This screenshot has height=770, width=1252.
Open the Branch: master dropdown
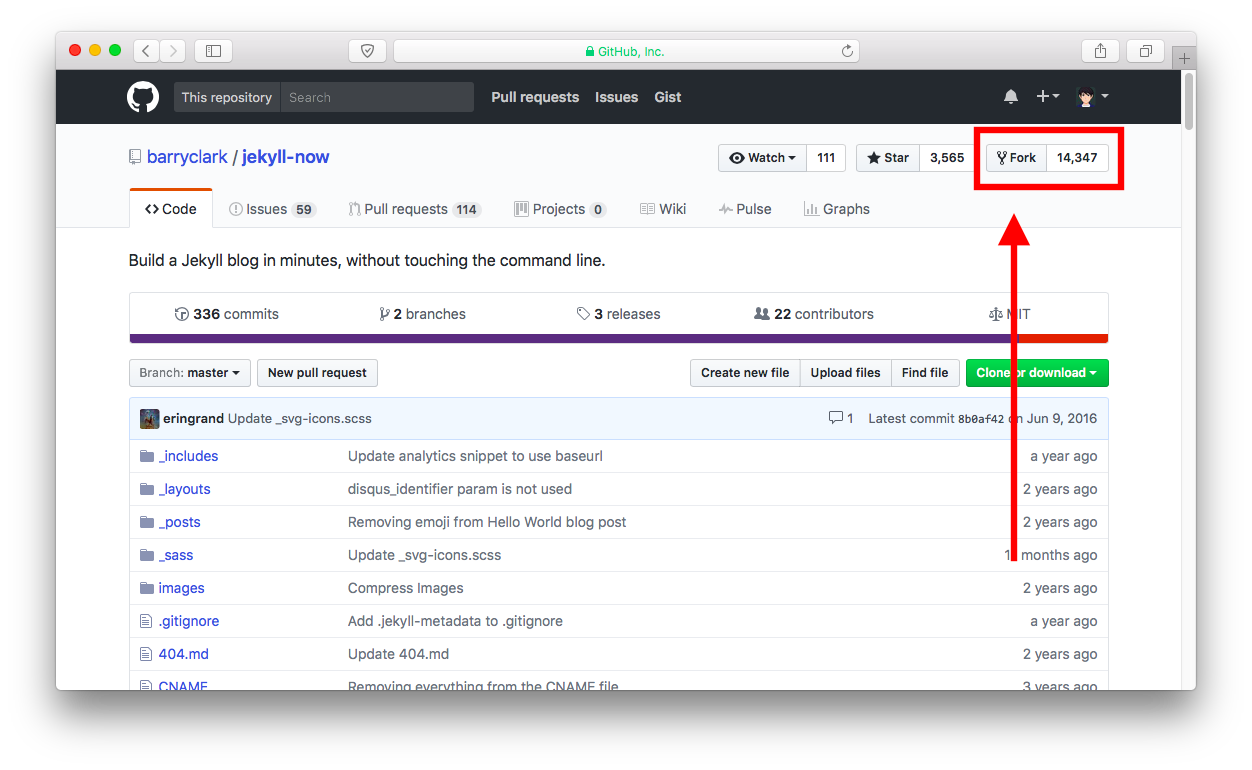189,373
